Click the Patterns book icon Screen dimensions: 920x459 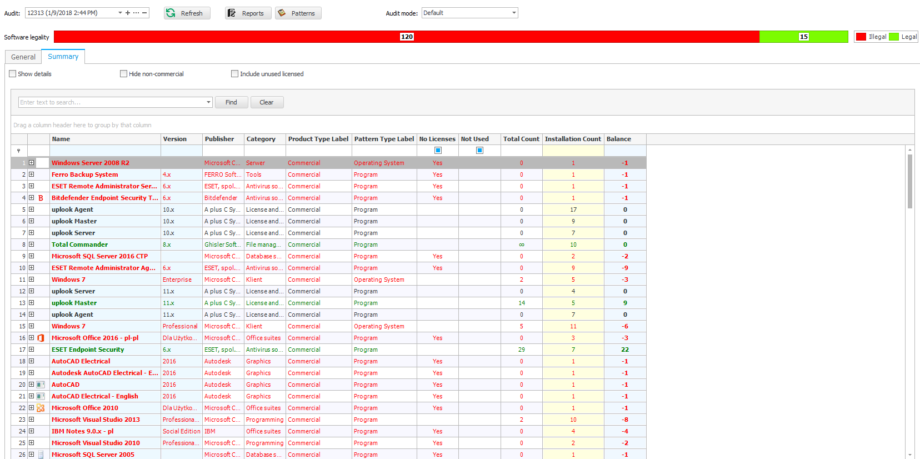coord(282,12)
